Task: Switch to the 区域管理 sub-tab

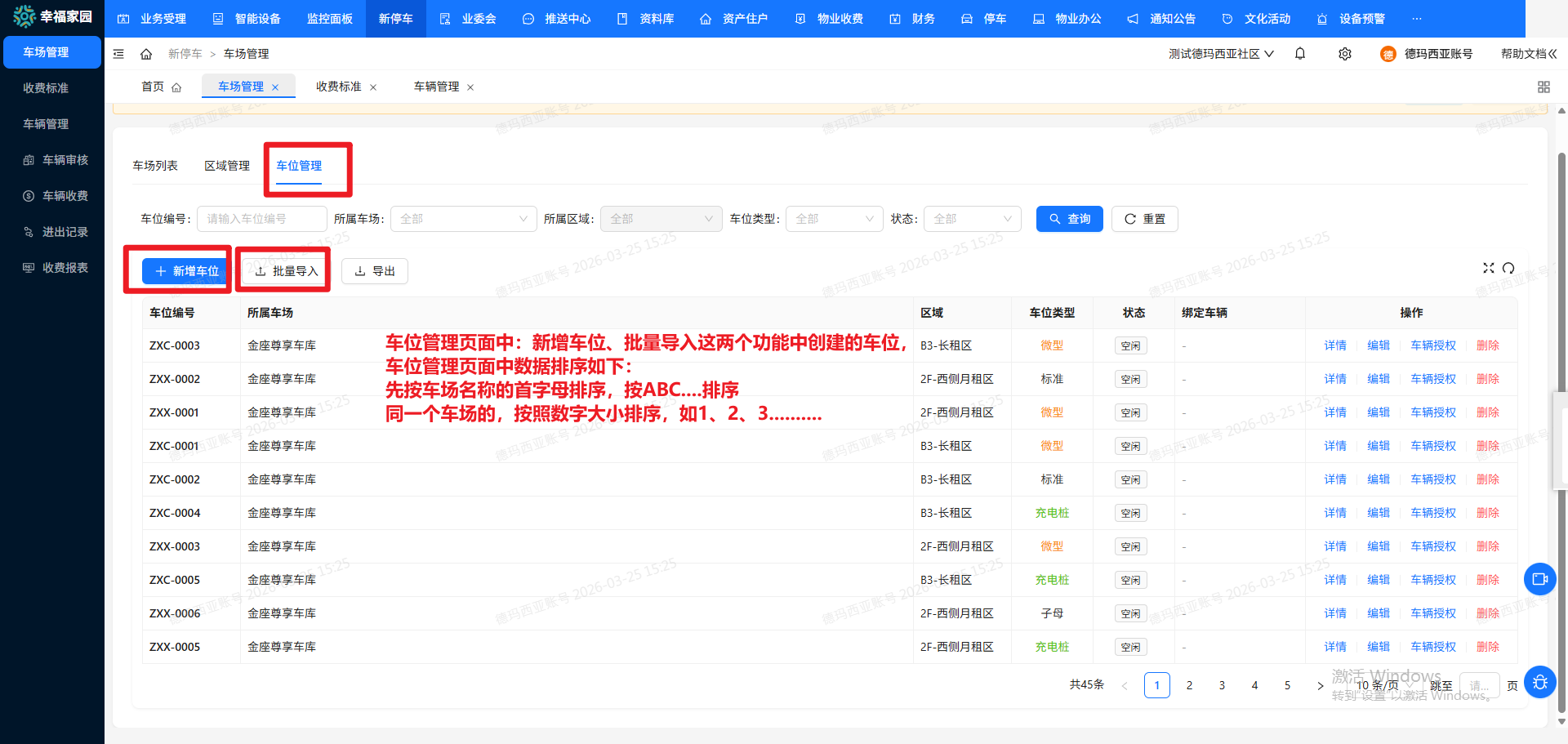Action: click(x=226, y=165)
